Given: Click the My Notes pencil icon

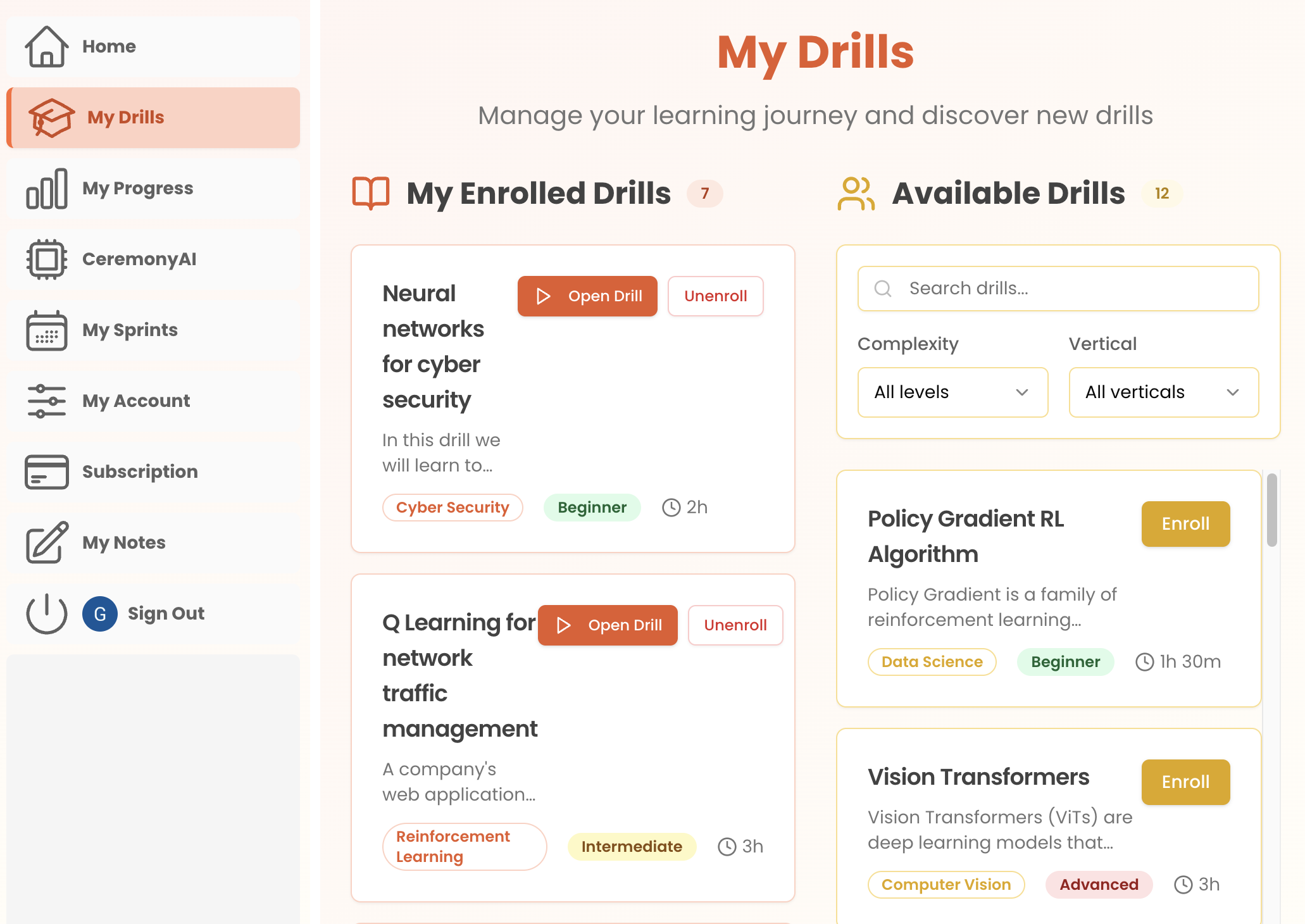Looking at the screenshot, I should tap(46, 543).
